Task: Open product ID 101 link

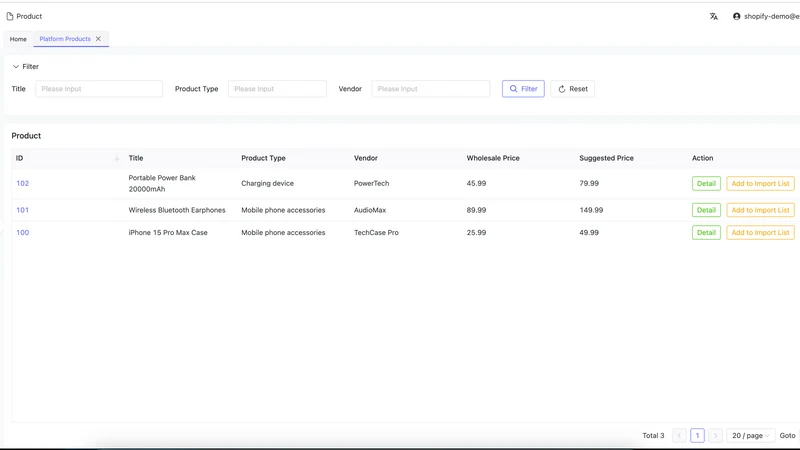Action: pyautogui.click(x=22, y=210)
